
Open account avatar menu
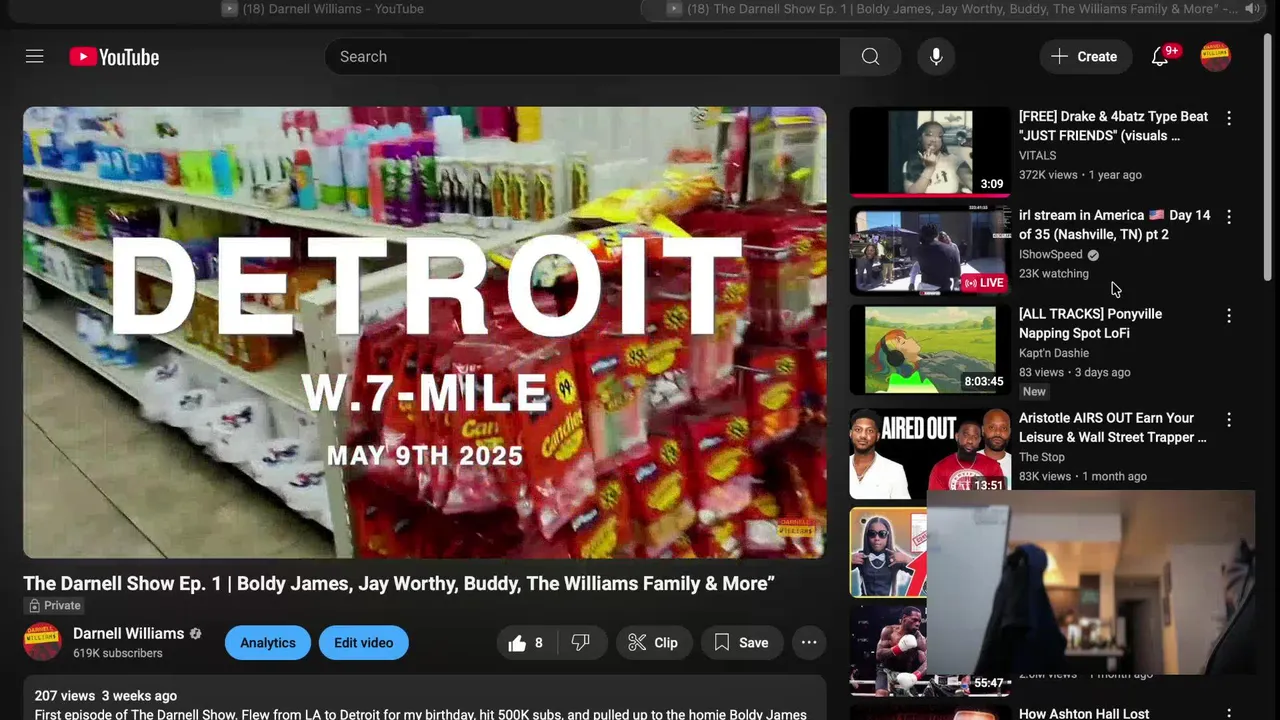click(1215, 57)
